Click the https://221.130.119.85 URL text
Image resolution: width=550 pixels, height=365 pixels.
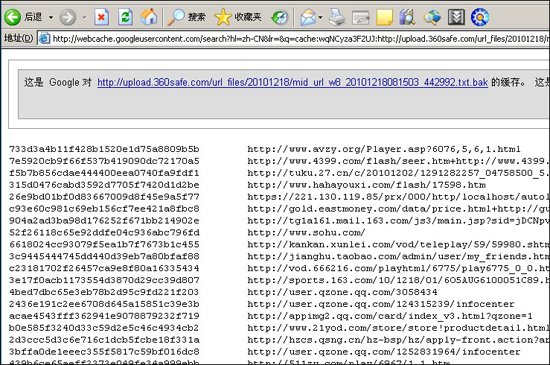tap(398, 197)
